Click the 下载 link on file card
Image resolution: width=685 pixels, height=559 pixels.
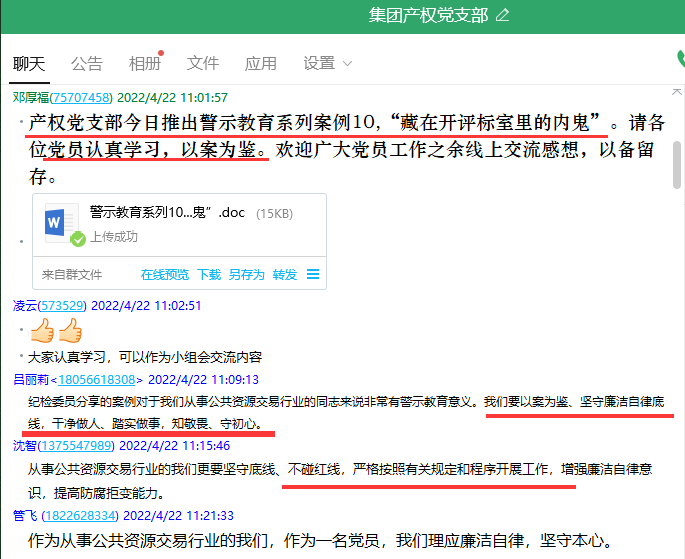(209, 274)
